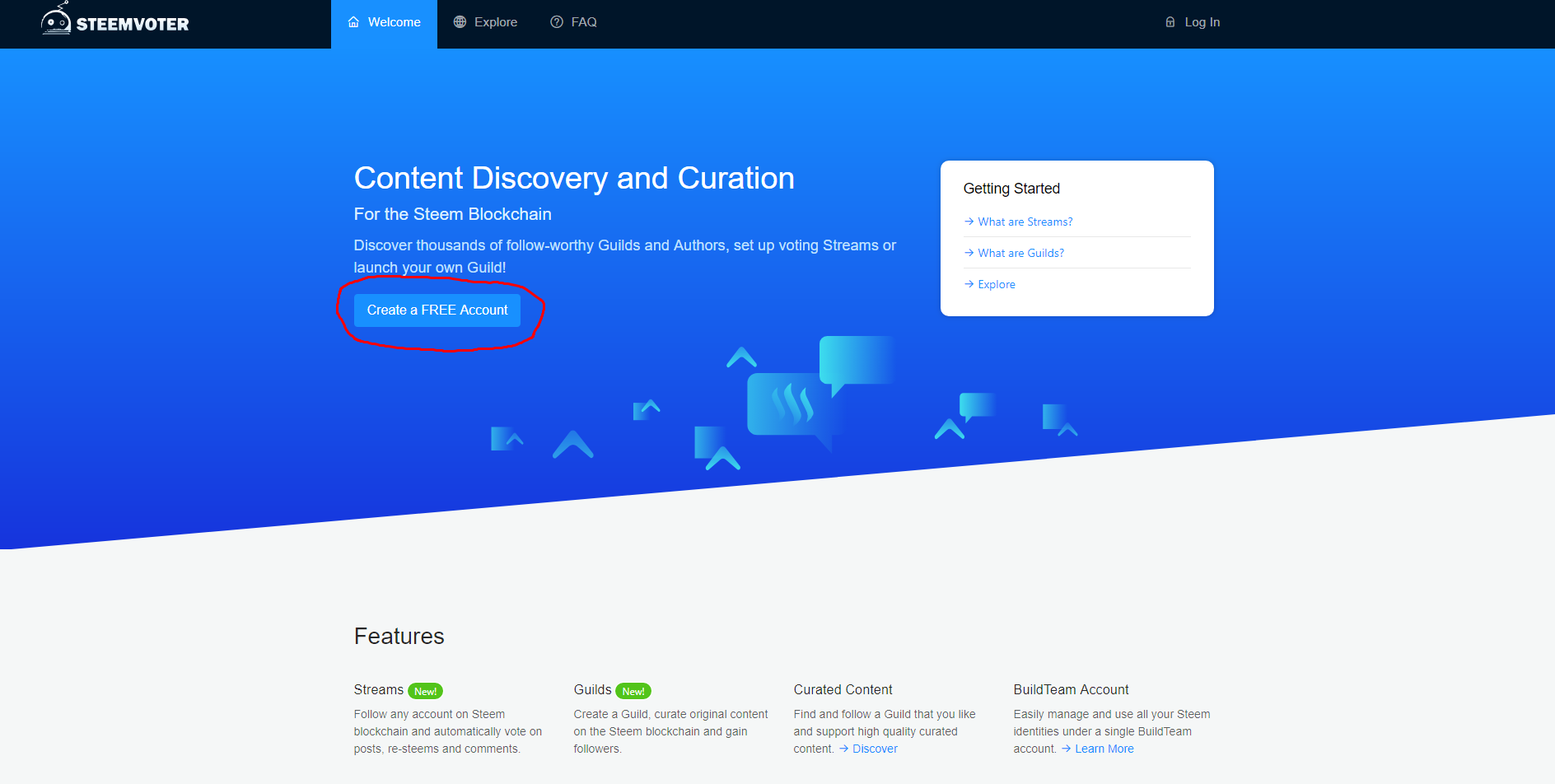Click the BuildTeam Account feature title
This screenshot has width=1555, height=784.
(1072, 690)
